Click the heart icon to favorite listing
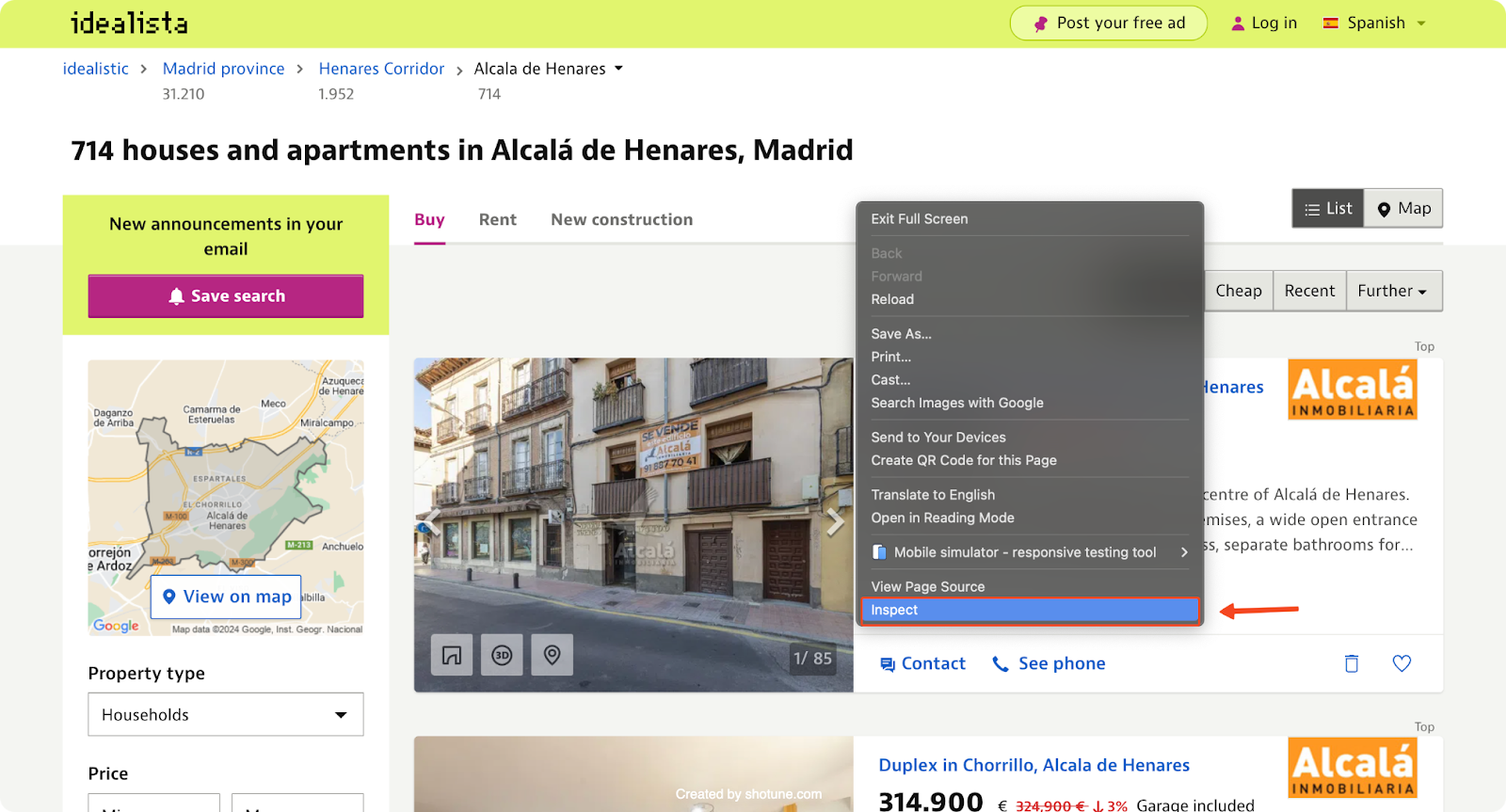Screen dimensions: 1506x812 [x=1402, y=663]
